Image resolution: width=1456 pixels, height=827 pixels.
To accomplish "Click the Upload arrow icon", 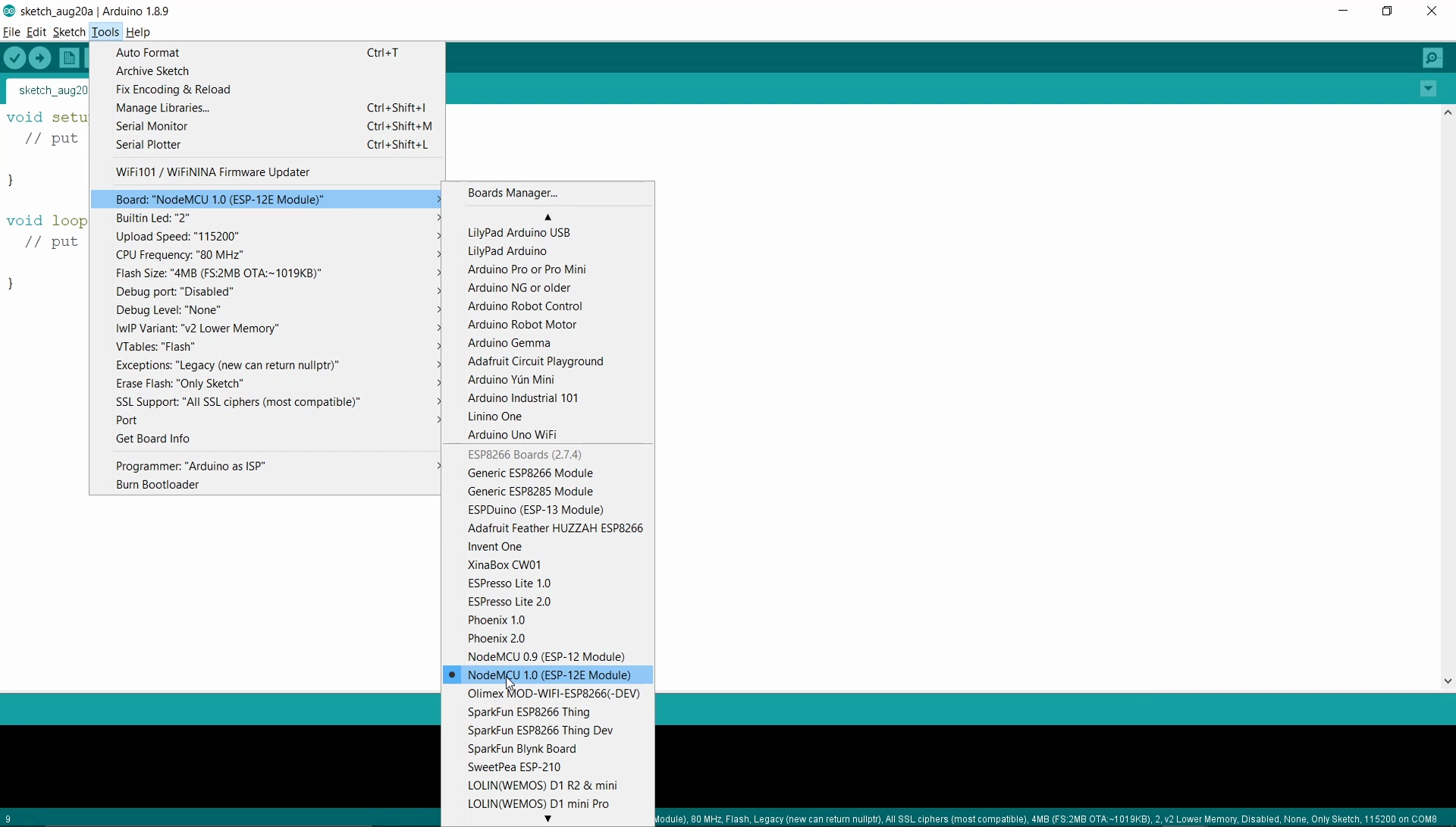I will point(40,58).
